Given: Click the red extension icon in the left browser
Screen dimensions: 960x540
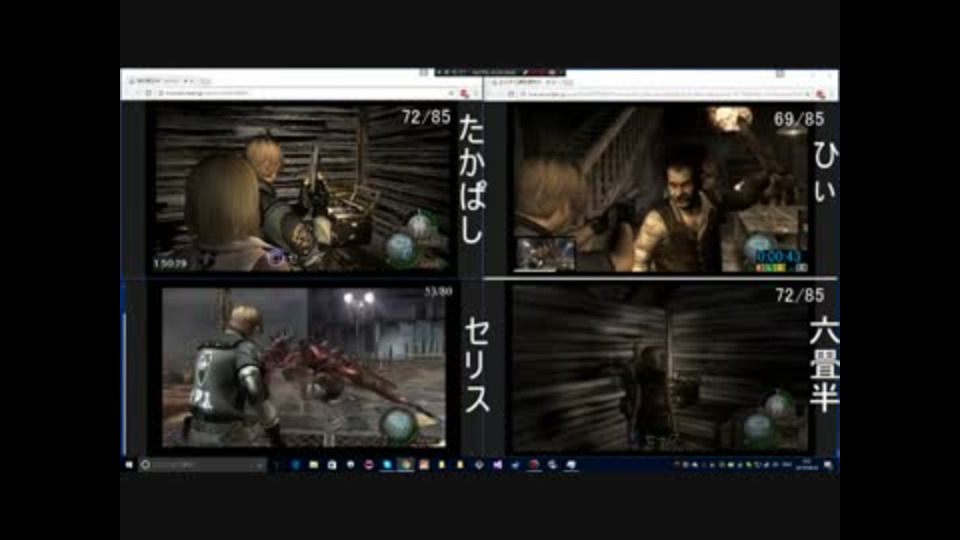Looking at the screenshot, I should coord(465,94).
